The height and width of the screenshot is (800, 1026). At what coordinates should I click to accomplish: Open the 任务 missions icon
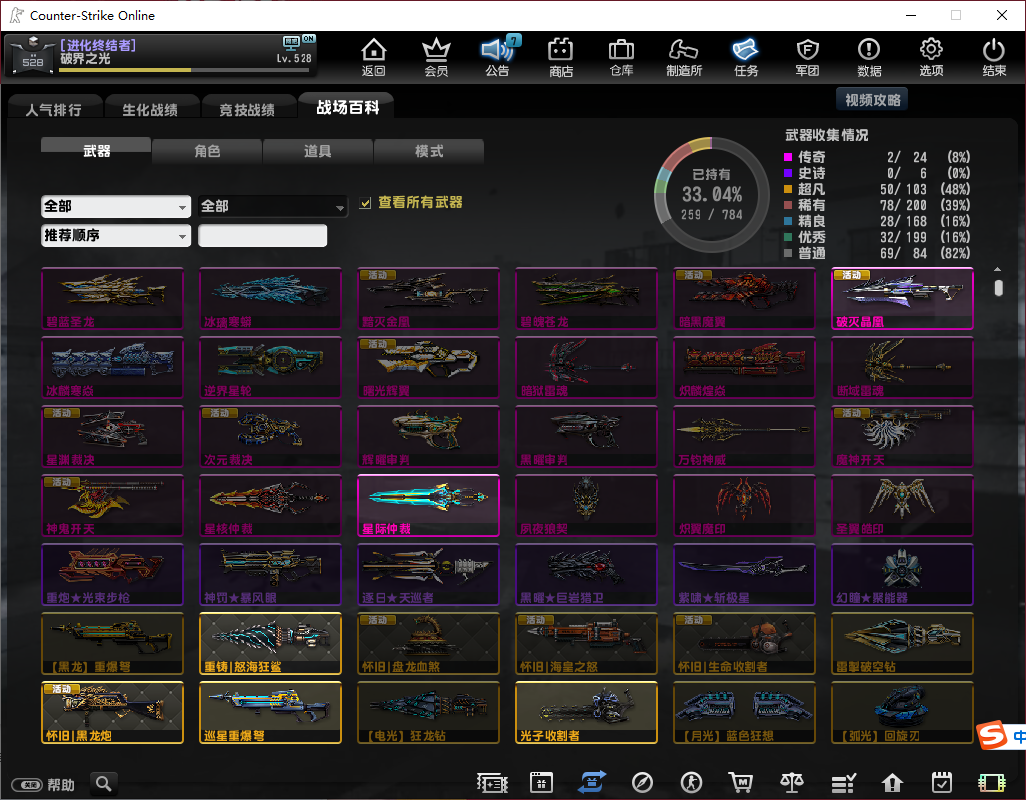746,57
